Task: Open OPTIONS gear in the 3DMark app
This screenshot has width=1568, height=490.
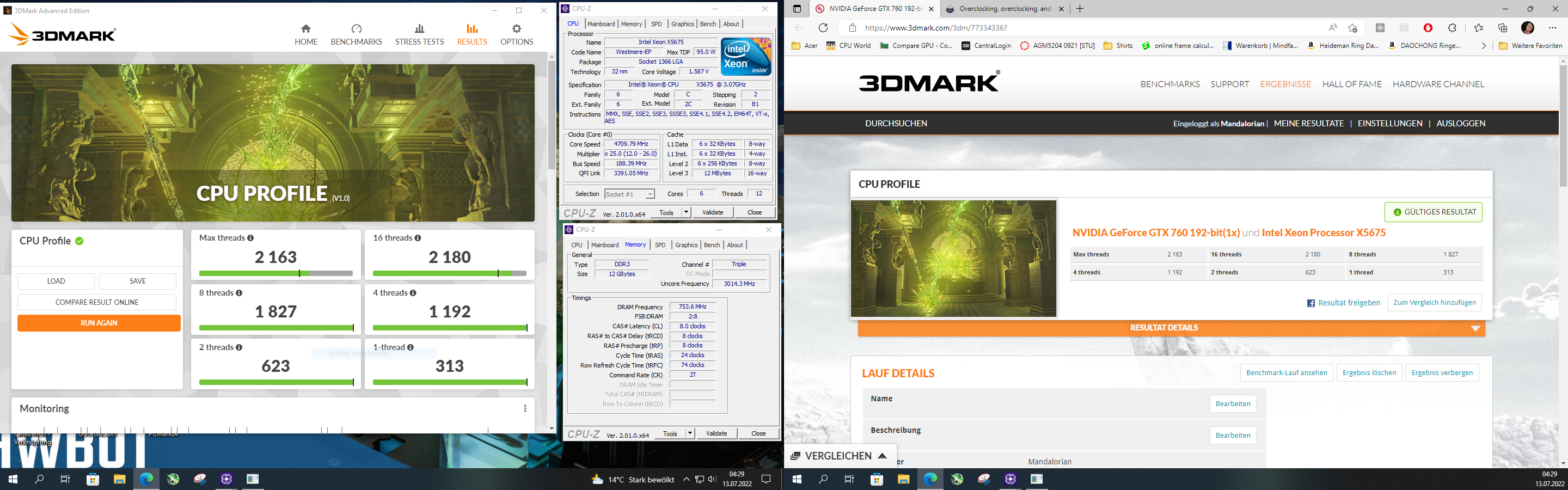Action: pyautogui.click(x=516, y=35)
